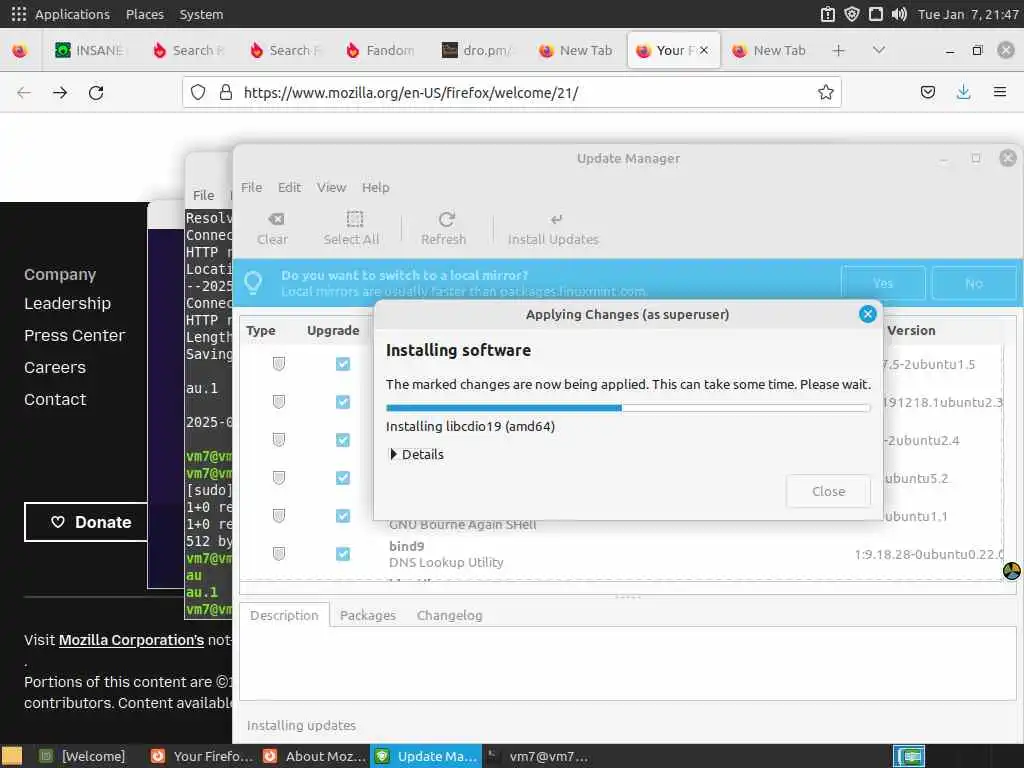
Task: Click the shield update icon in top panel
Action: (x=852, y=14)
